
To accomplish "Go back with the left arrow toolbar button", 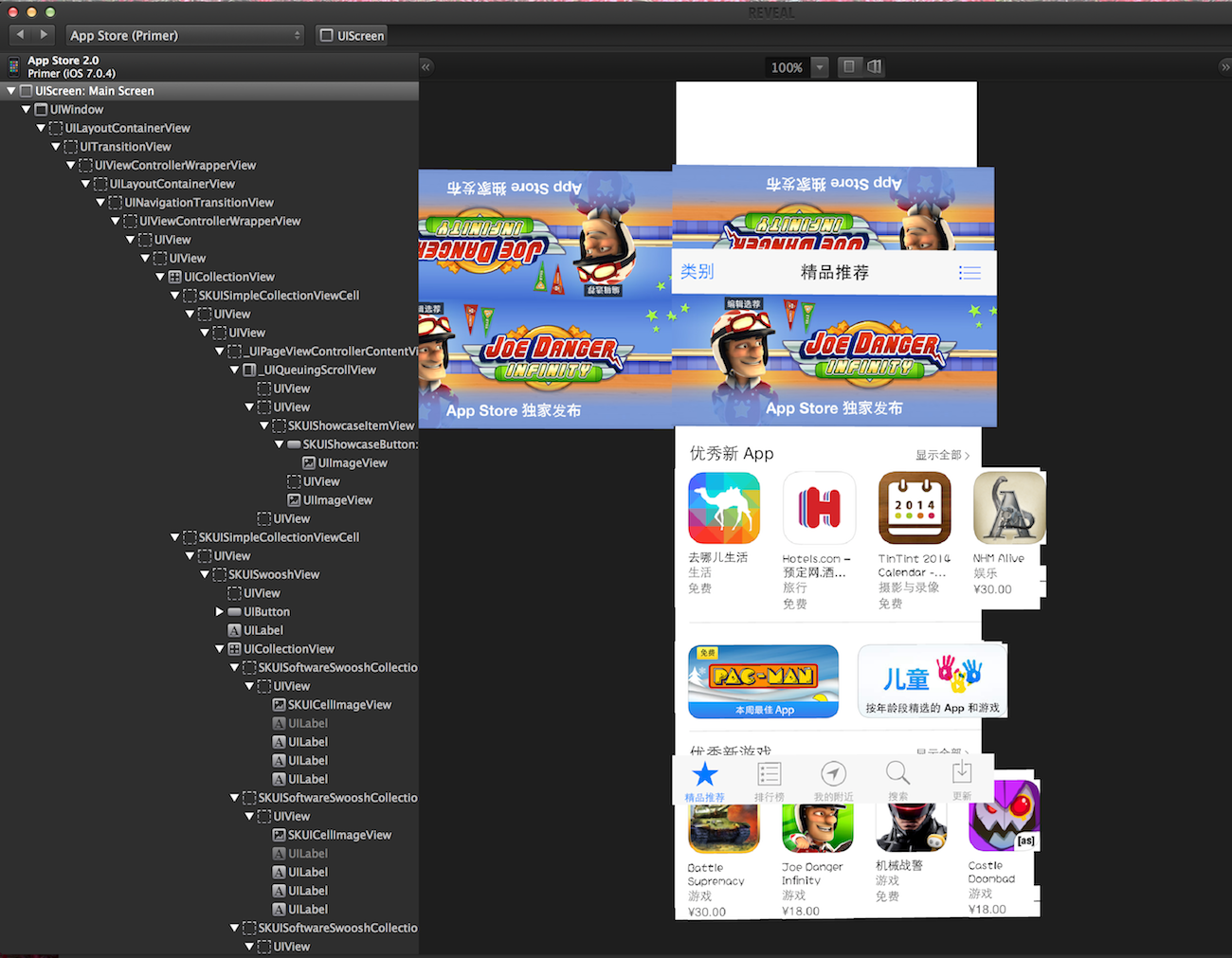I will (20, 35).
